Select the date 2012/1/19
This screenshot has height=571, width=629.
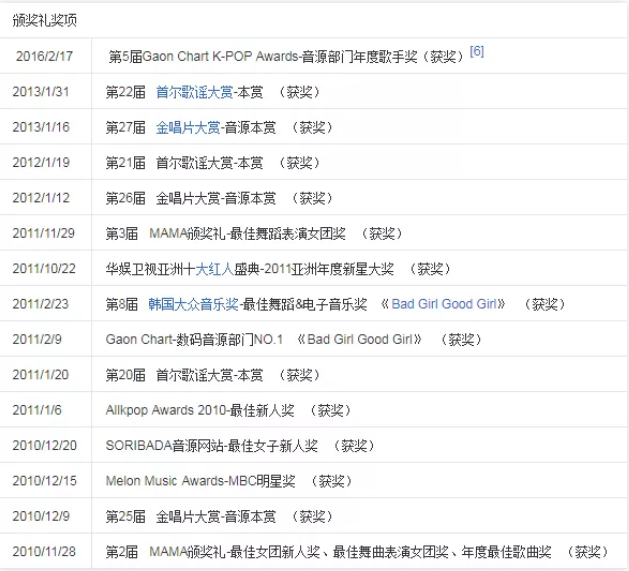(x=41, y=163)
